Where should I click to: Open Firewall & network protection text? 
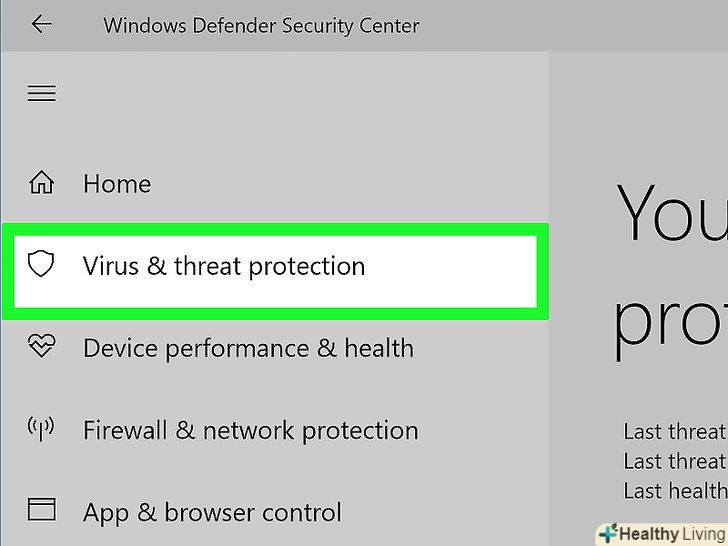[x=250, y=431]
